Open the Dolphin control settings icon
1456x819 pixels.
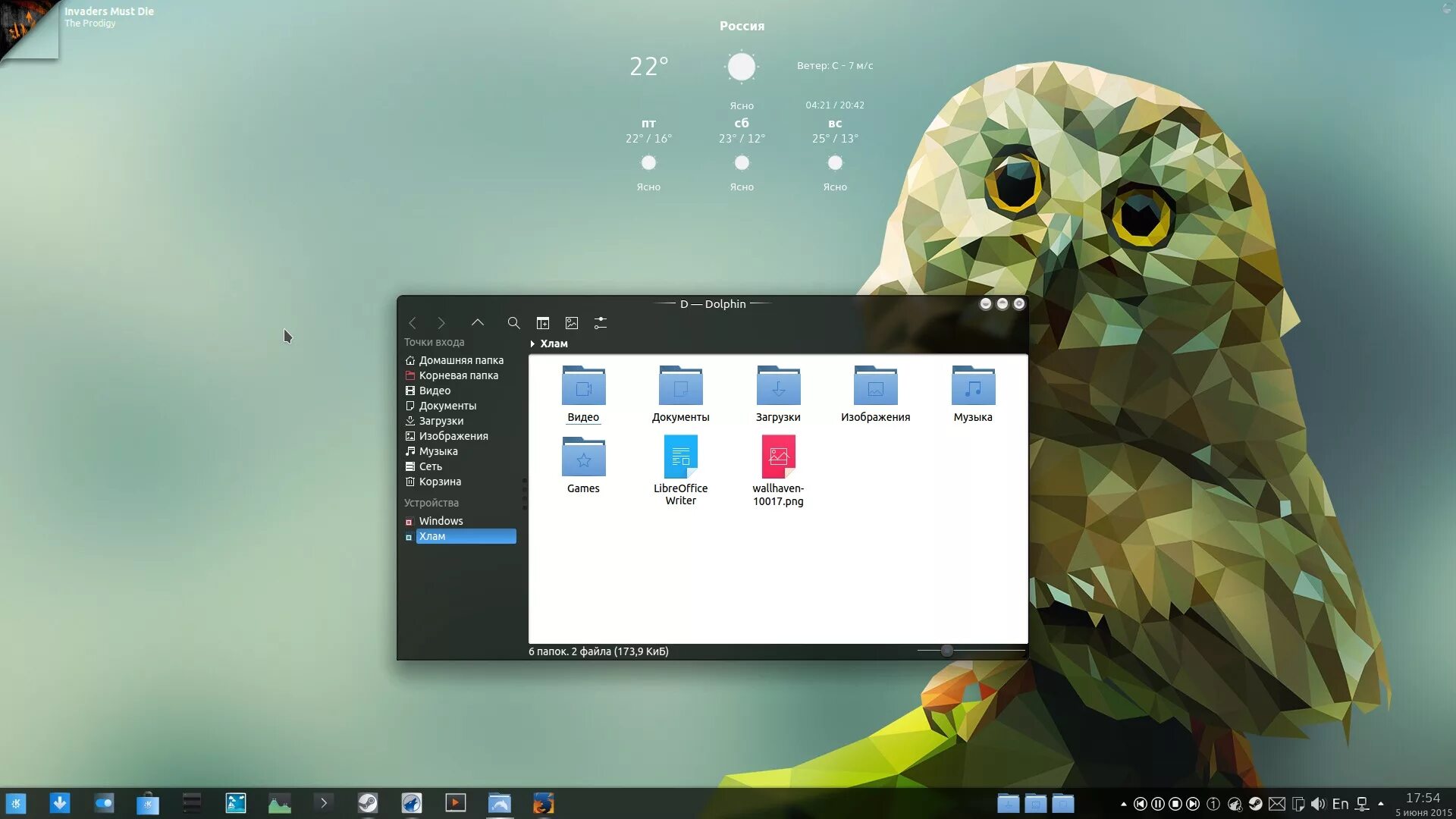tap(601, 323)
